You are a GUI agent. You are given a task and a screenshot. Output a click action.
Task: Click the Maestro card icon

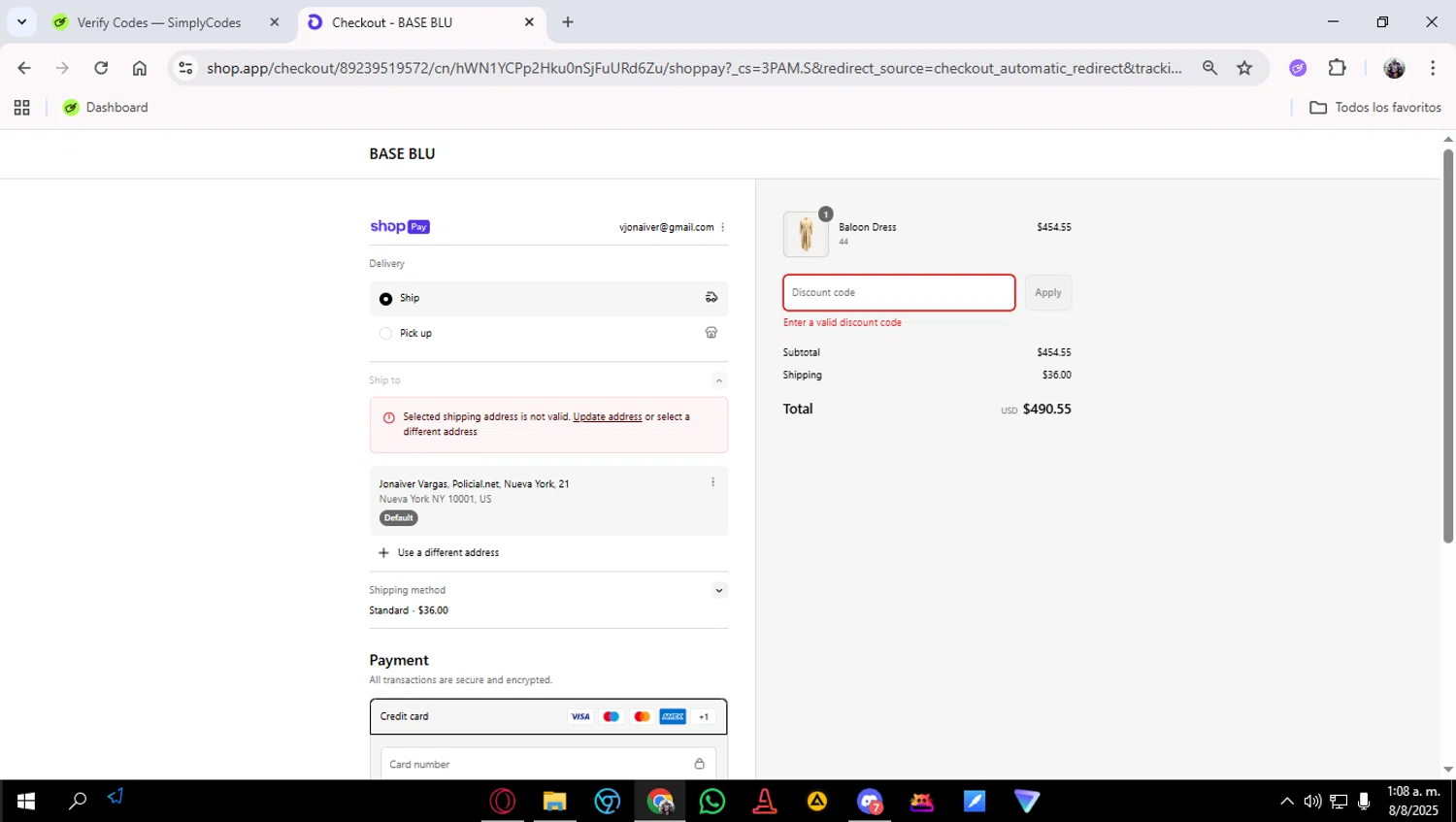point(612,716)
